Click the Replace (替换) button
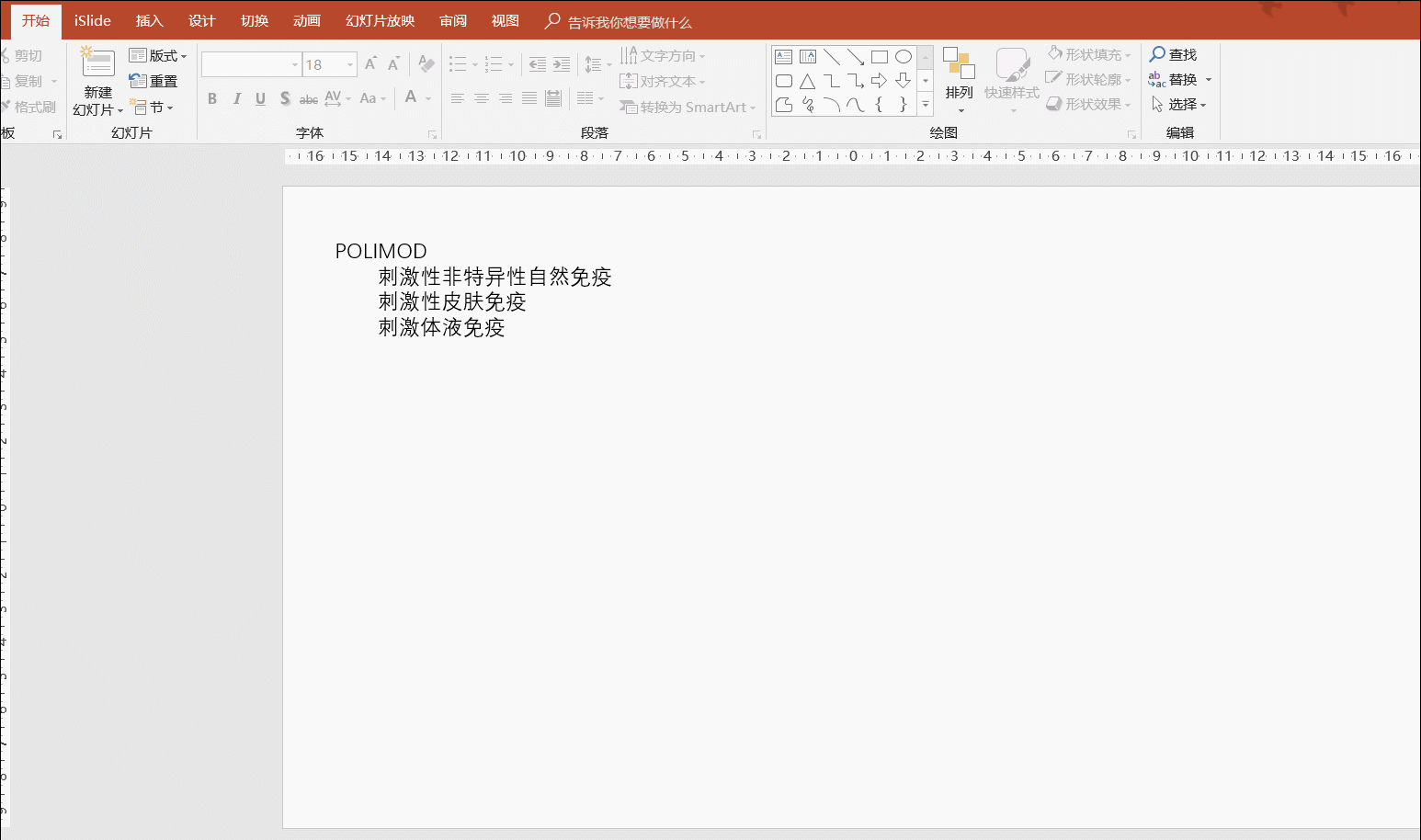Screen dimensions: 1421x840 point(1180,80)
